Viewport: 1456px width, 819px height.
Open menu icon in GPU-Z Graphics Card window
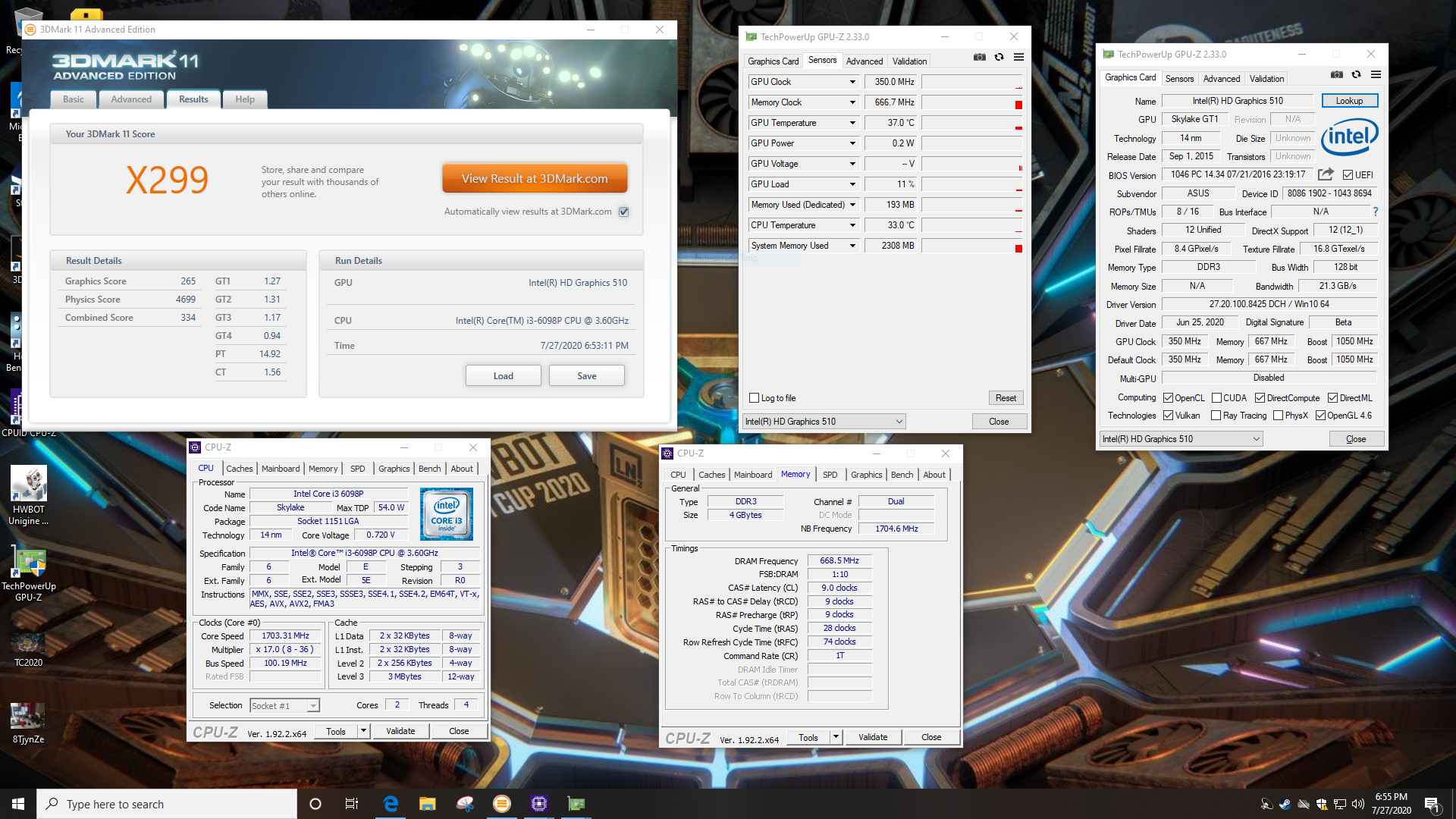tap(1376, 74)
